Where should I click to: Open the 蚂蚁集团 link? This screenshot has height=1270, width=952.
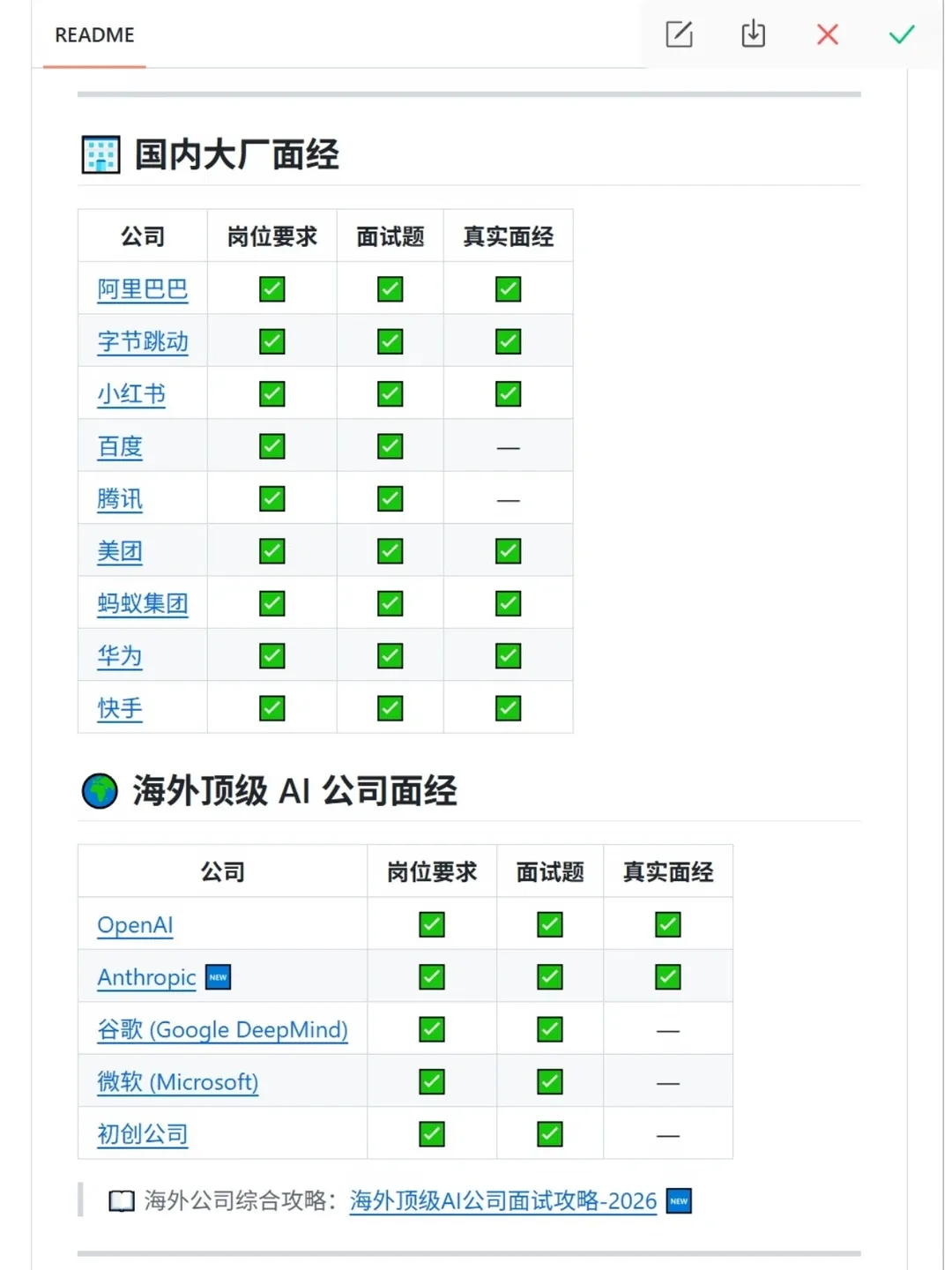point(143,603)
